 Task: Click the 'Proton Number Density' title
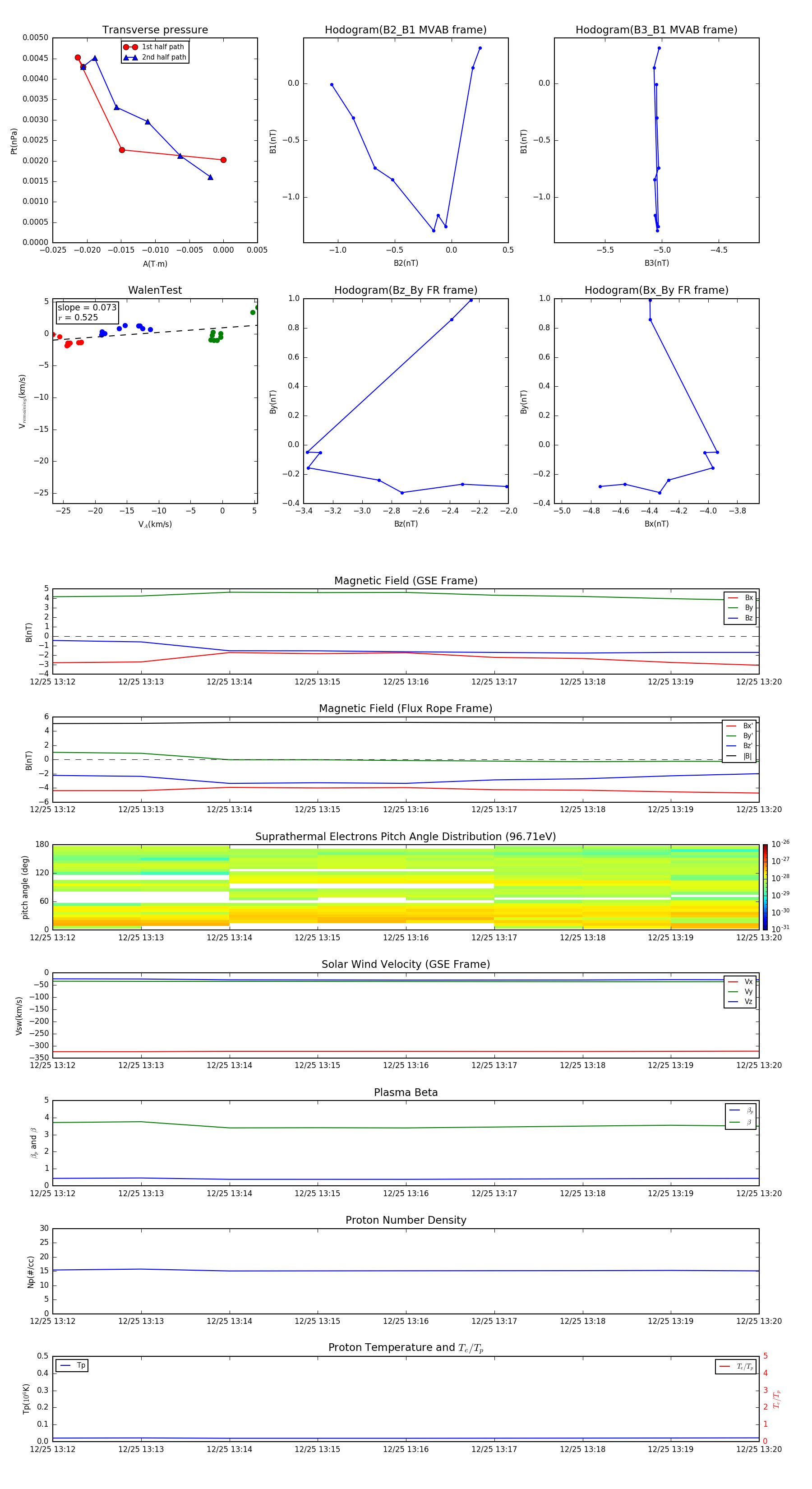[x=406, y=1220]
